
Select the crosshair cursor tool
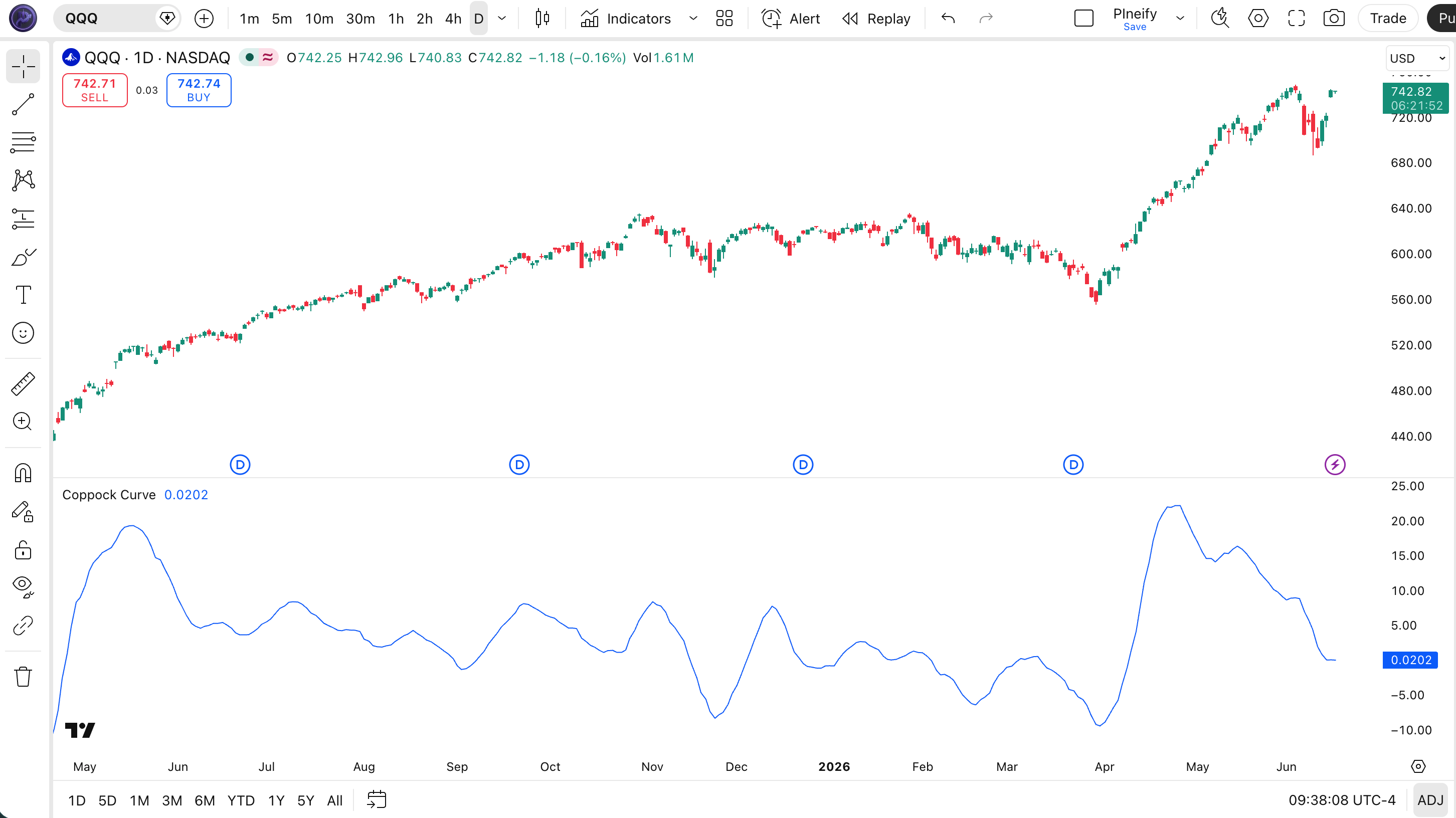(23, 67)
